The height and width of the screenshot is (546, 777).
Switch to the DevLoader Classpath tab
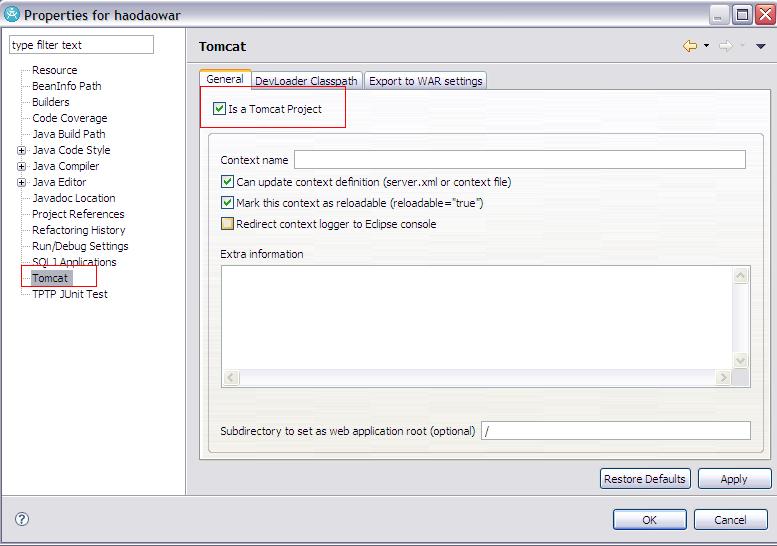pos(307,81)
